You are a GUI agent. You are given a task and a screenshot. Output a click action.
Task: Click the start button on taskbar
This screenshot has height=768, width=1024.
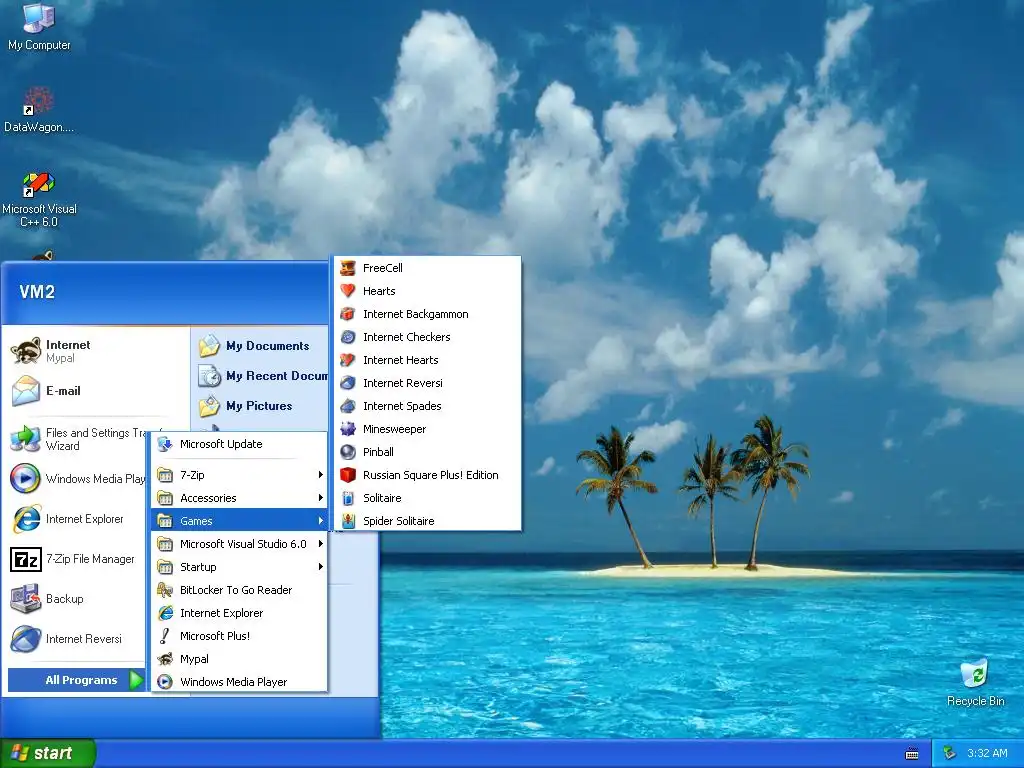pyautogui.click(x=48, y=753)
